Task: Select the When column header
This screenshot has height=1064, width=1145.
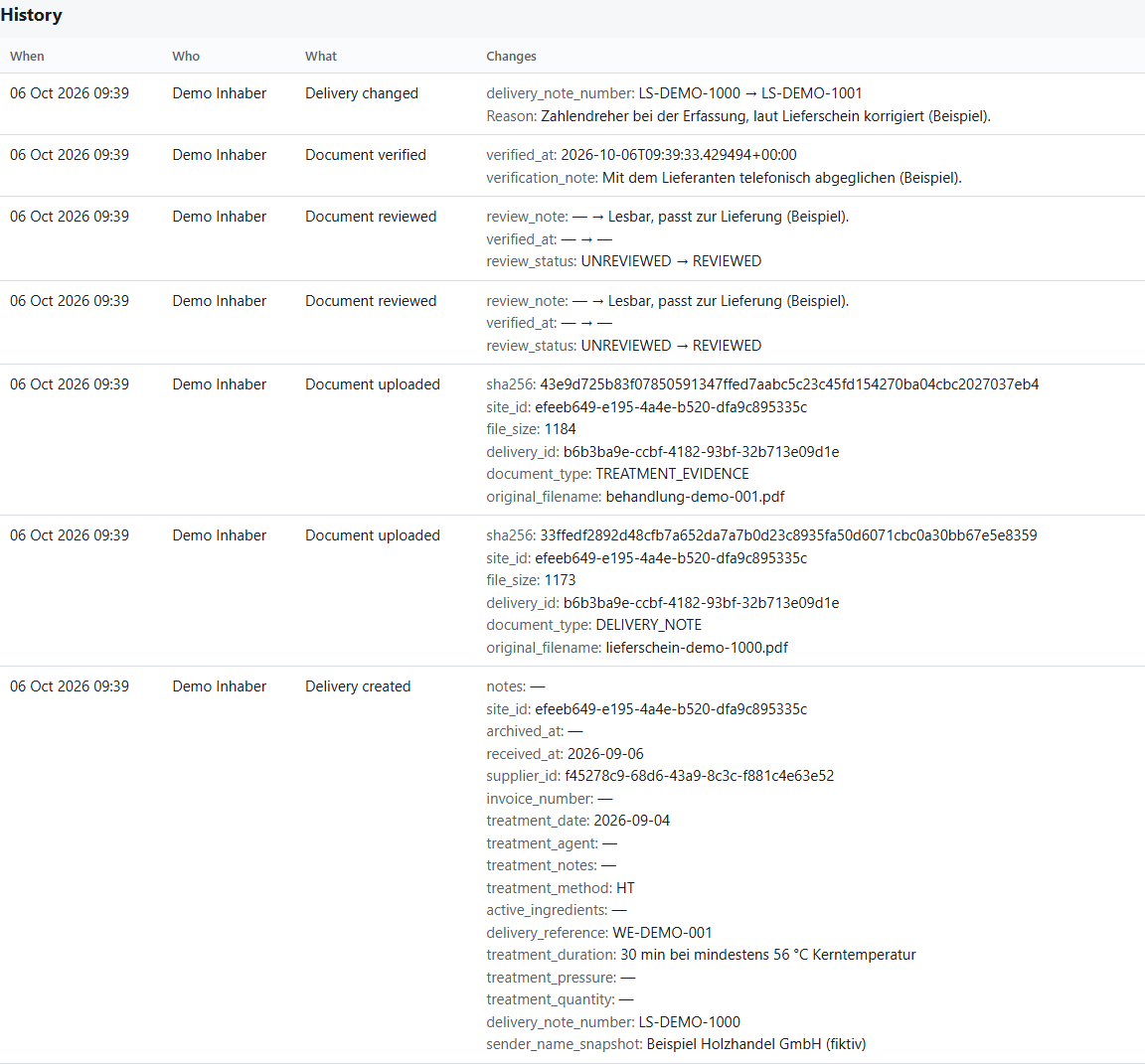Action: pos(27,57)
